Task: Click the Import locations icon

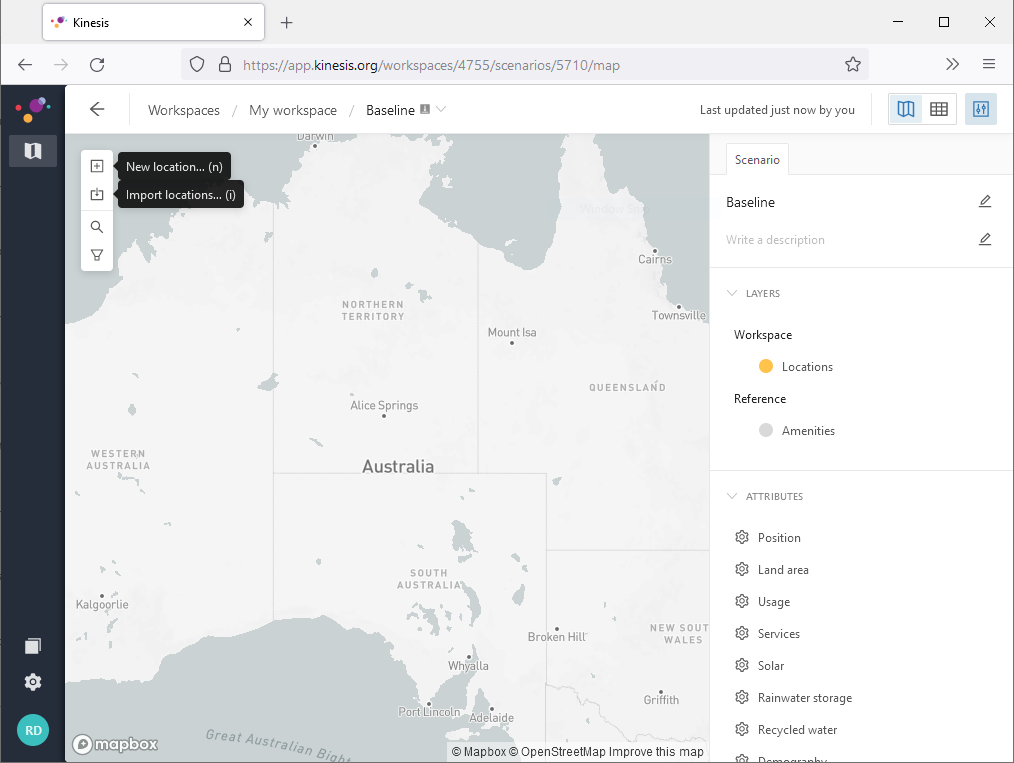Action: coord(97,195)
